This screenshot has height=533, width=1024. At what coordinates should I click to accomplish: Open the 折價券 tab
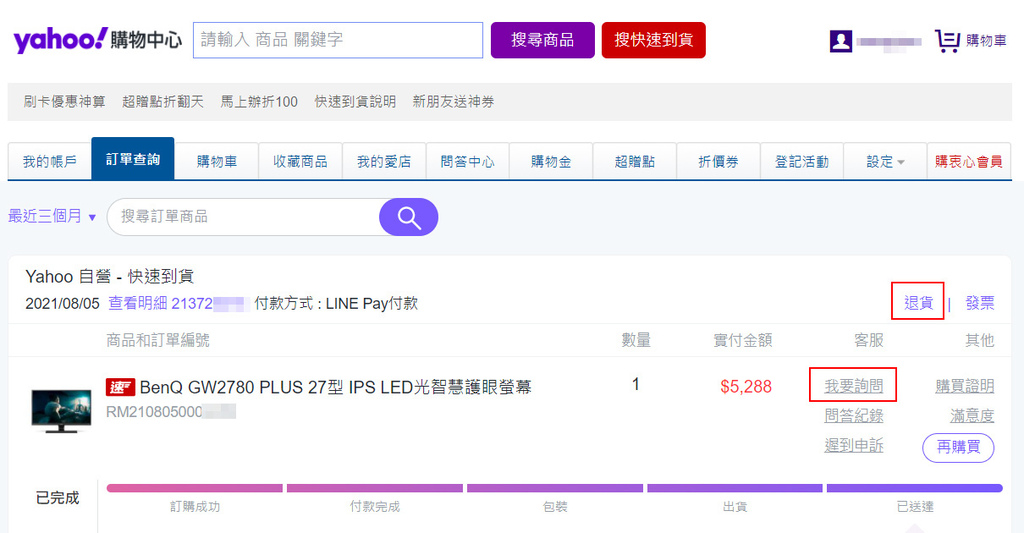718,161
